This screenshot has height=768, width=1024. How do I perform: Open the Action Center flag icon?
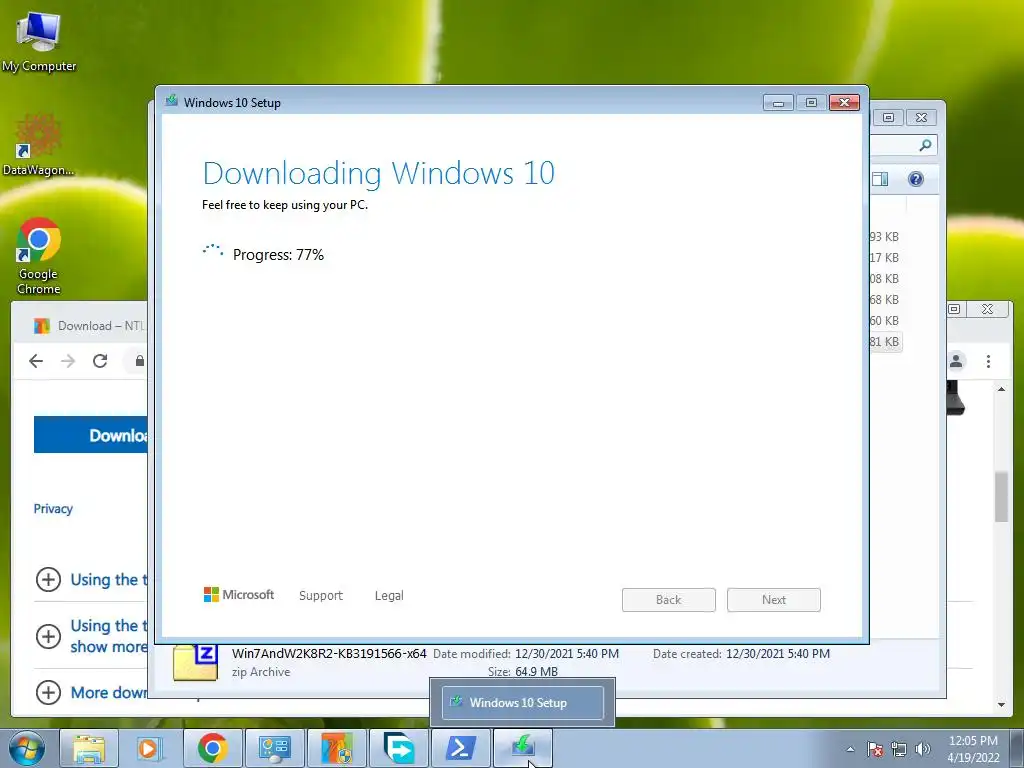coord(875,749)
